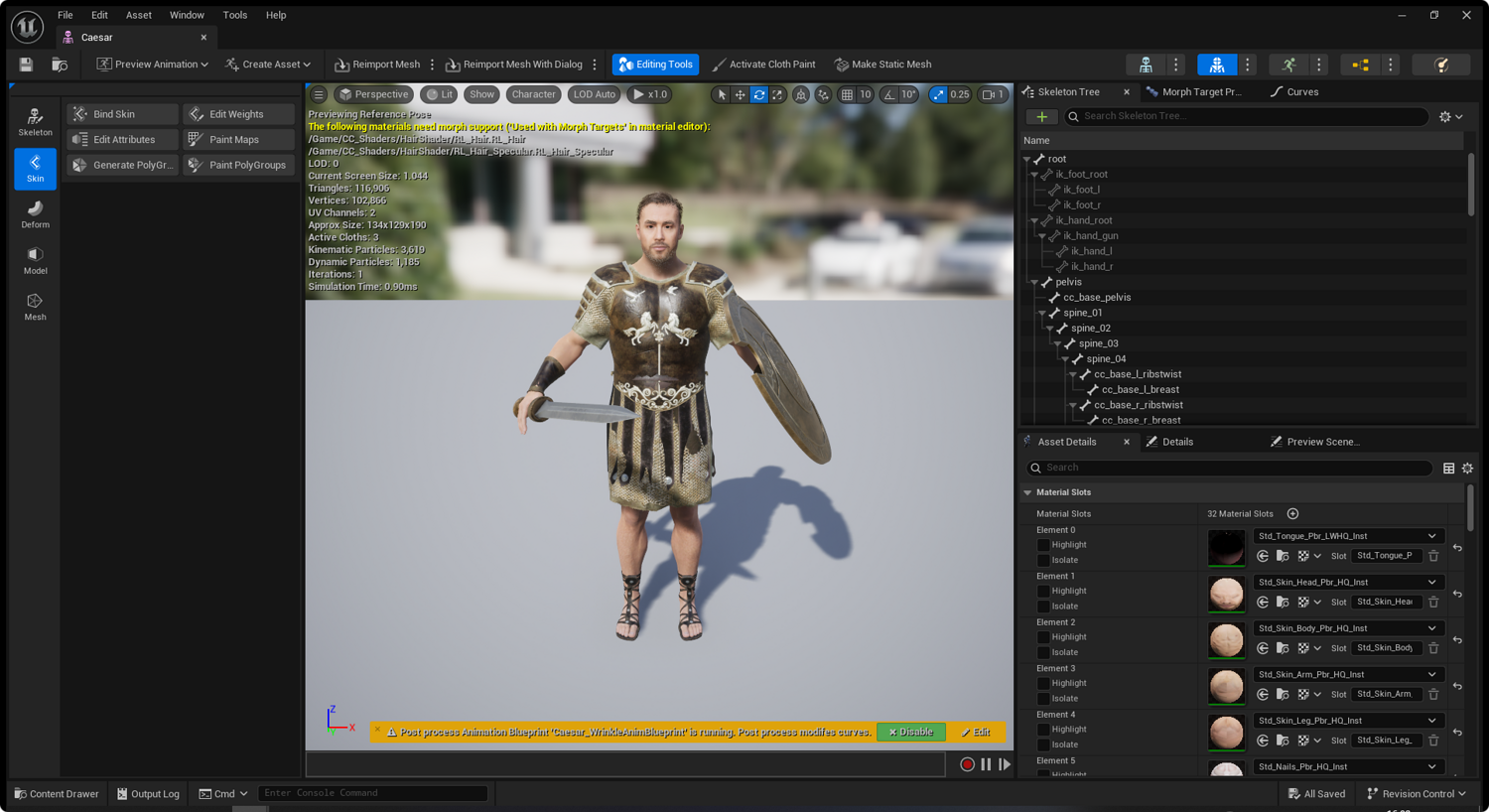Select the Model tool category
Image resolution: width=1489 pixels, height=812 pixels.
[35, 260]
